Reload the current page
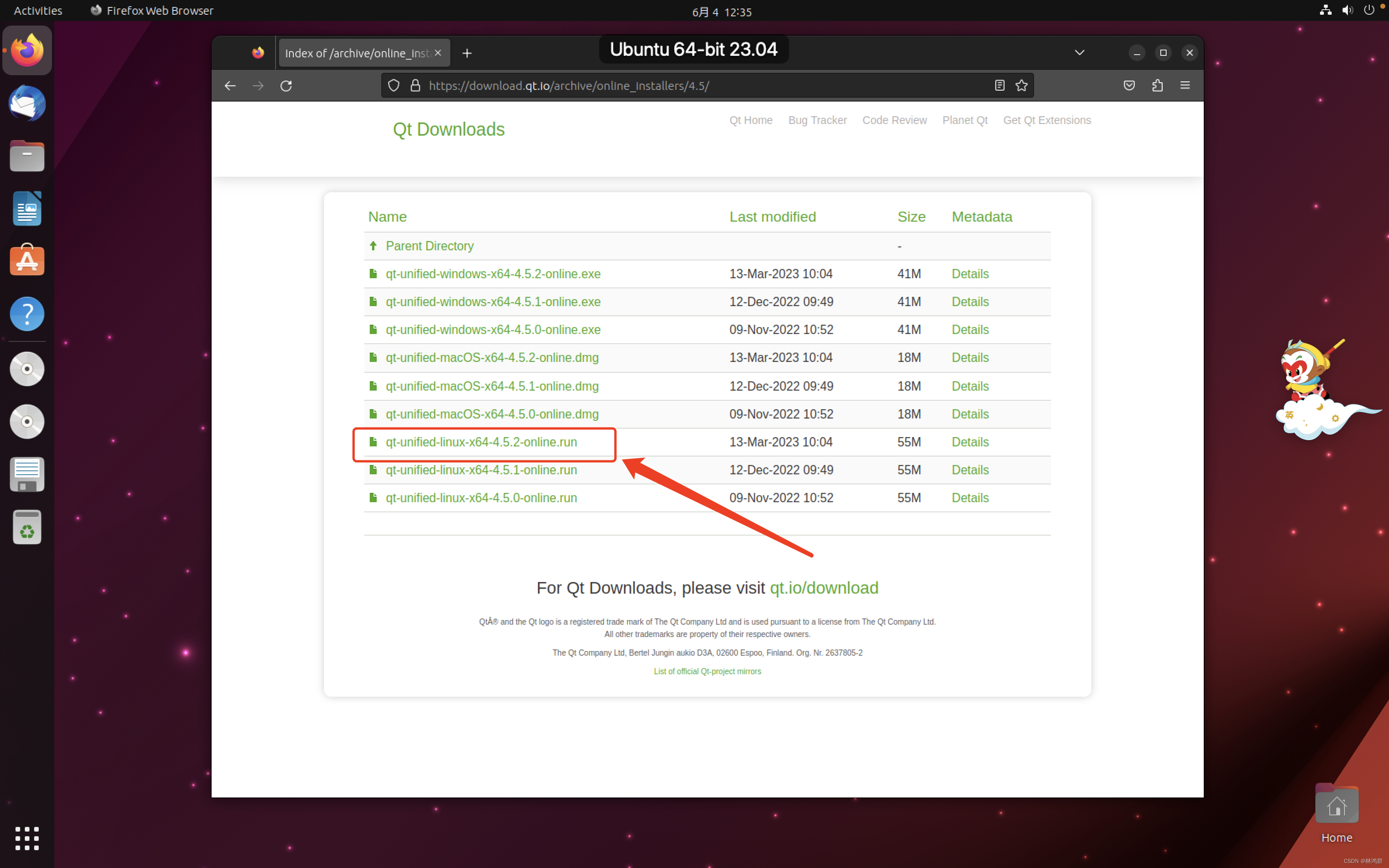Screen dimensions: 1389x868 pos(286,85)
